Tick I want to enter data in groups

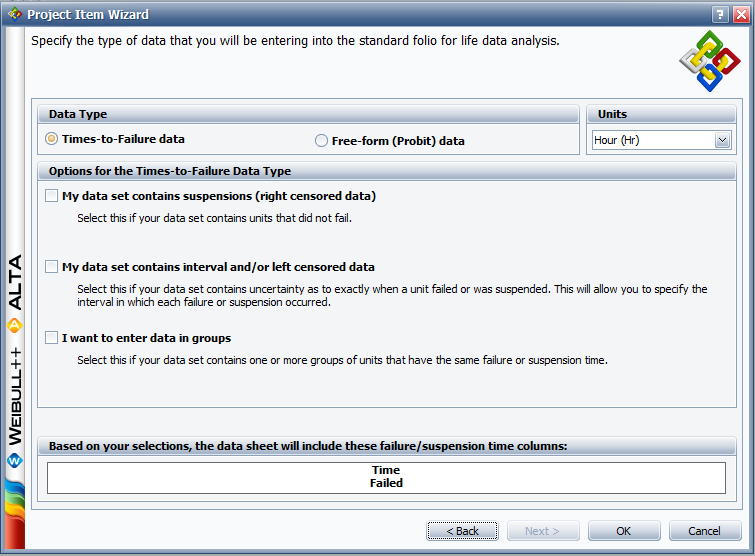(x=52, y=337)
